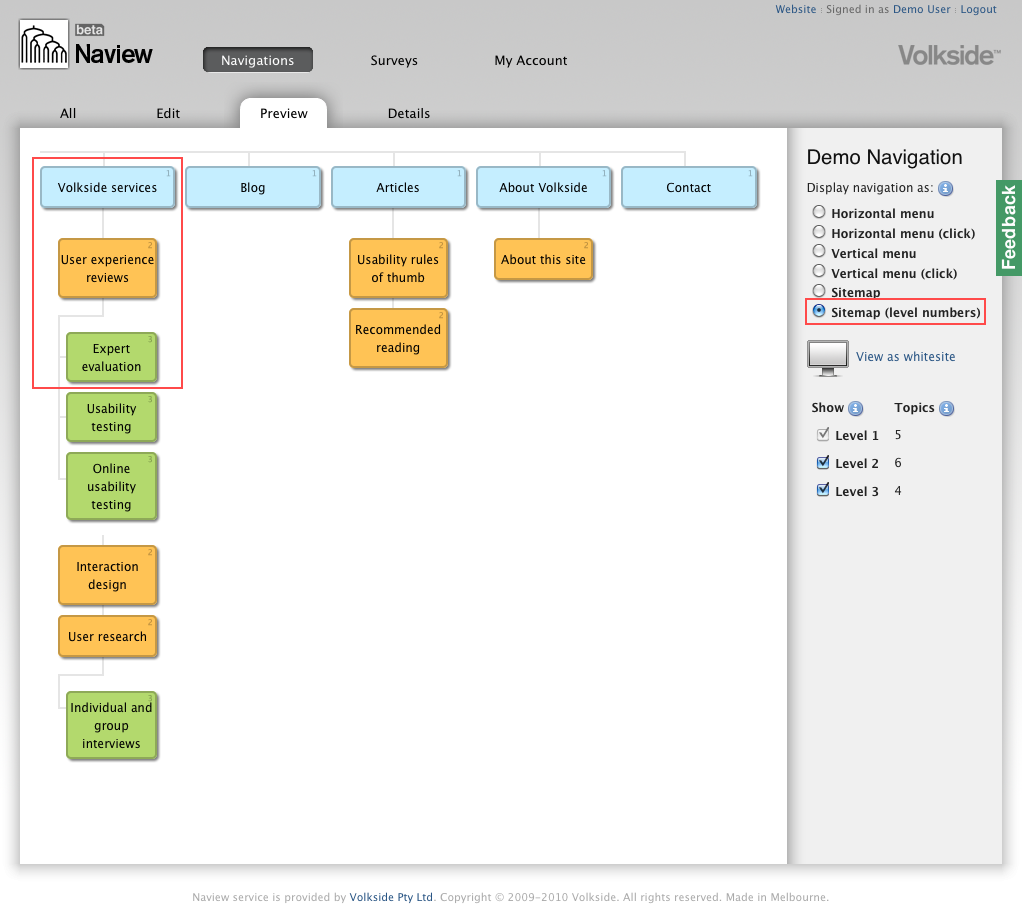
Task: Click the About Volkside sitemap node
Action: coord(544,188)
